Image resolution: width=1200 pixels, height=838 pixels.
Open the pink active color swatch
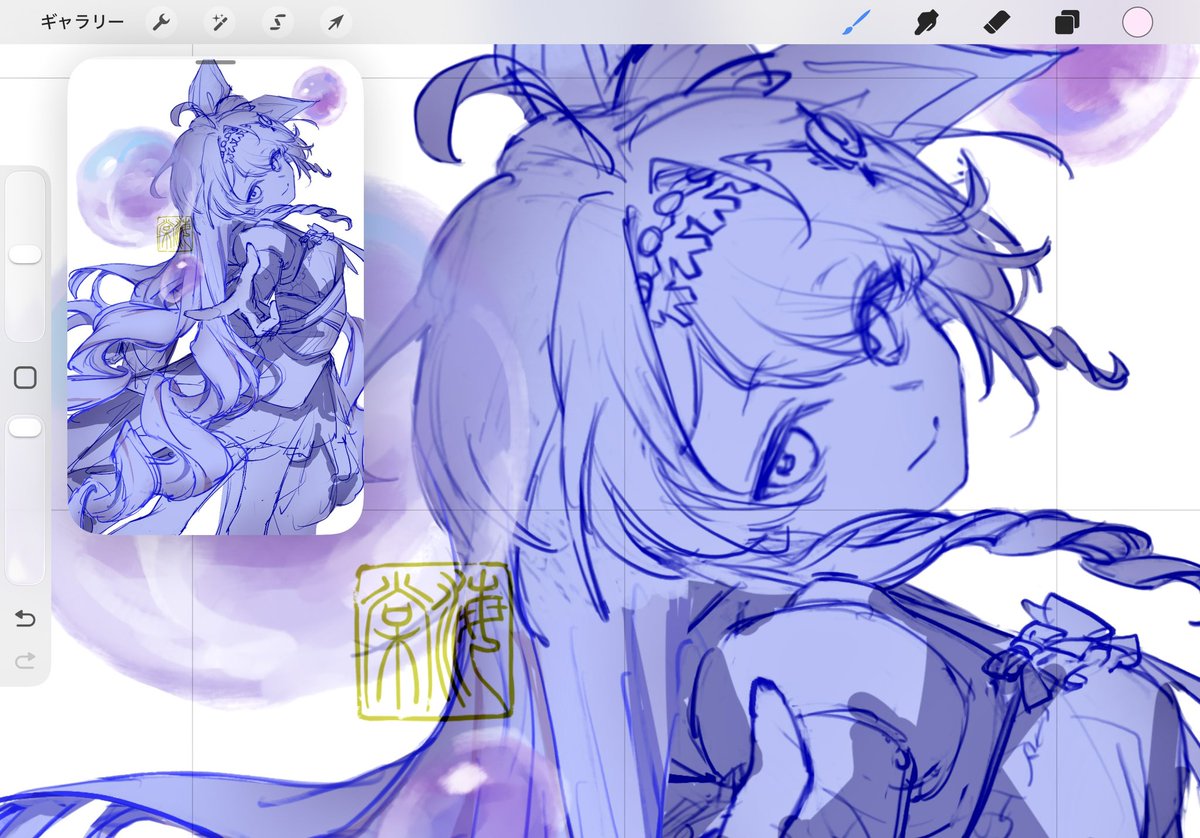pyautogui.click(x=1137, y=22)
